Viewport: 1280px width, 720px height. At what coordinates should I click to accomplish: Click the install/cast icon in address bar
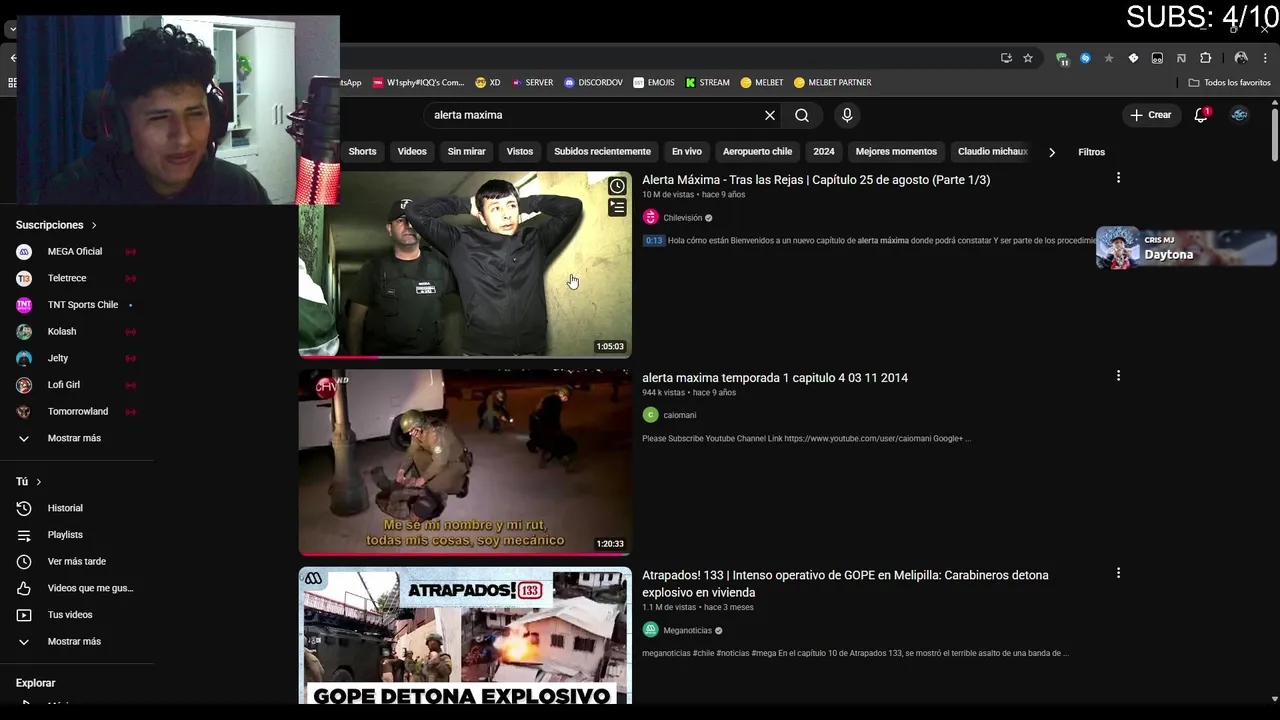(1006, 58)
